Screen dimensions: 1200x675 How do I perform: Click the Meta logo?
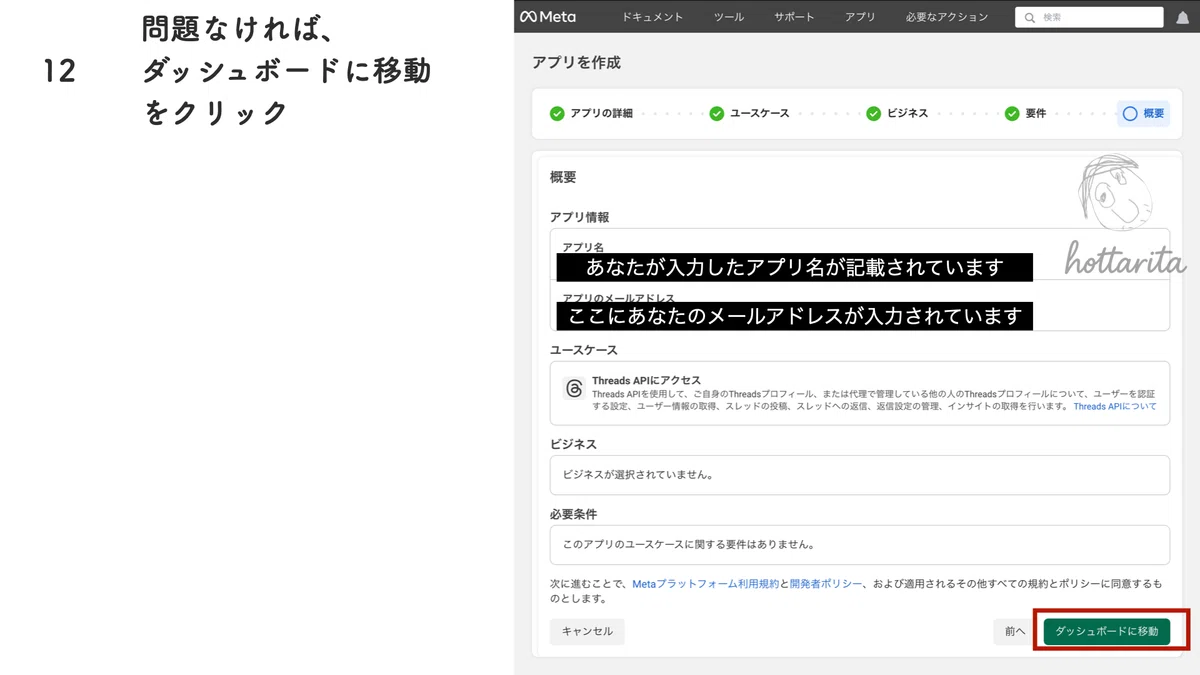click(x=548, y=17)
